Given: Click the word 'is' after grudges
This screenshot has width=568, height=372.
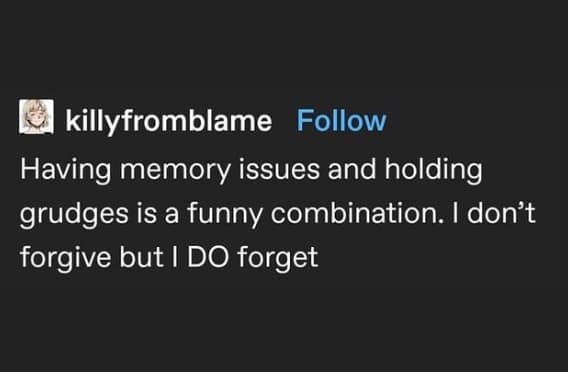Looking at the screenshot, I should pos(147,213).
